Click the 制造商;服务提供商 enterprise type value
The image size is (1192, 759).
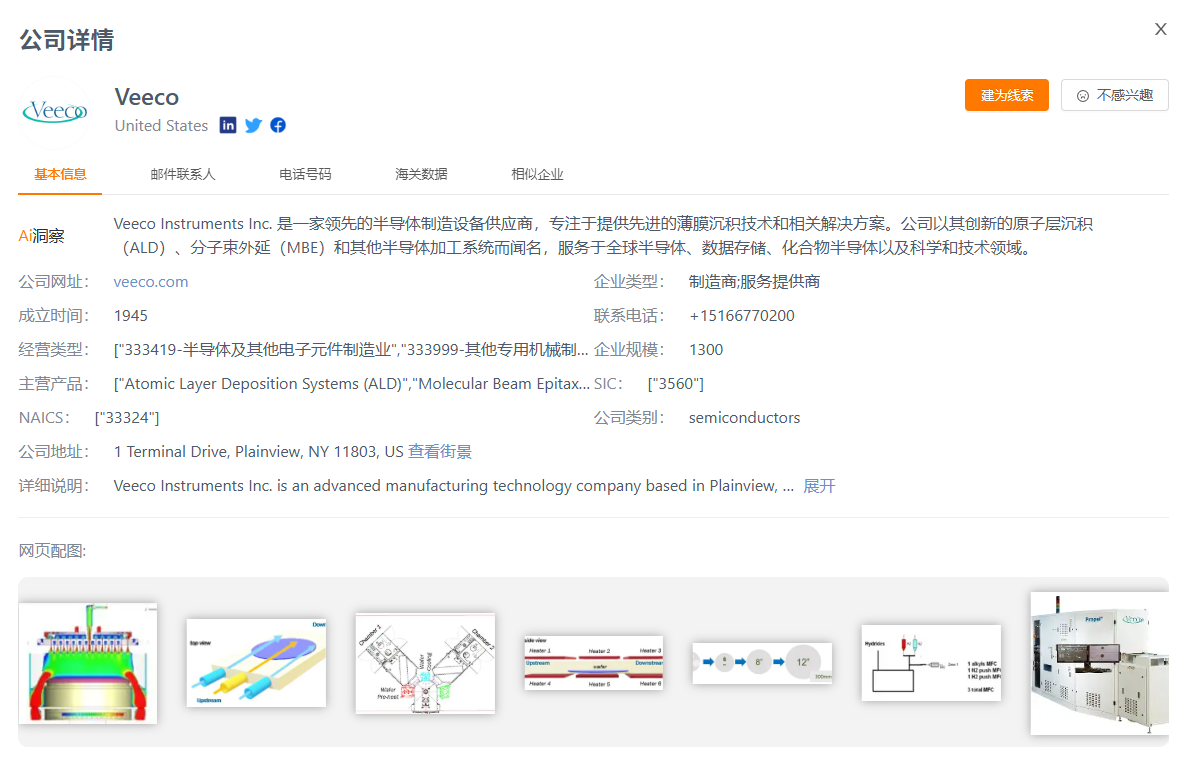tap(754, 281)
